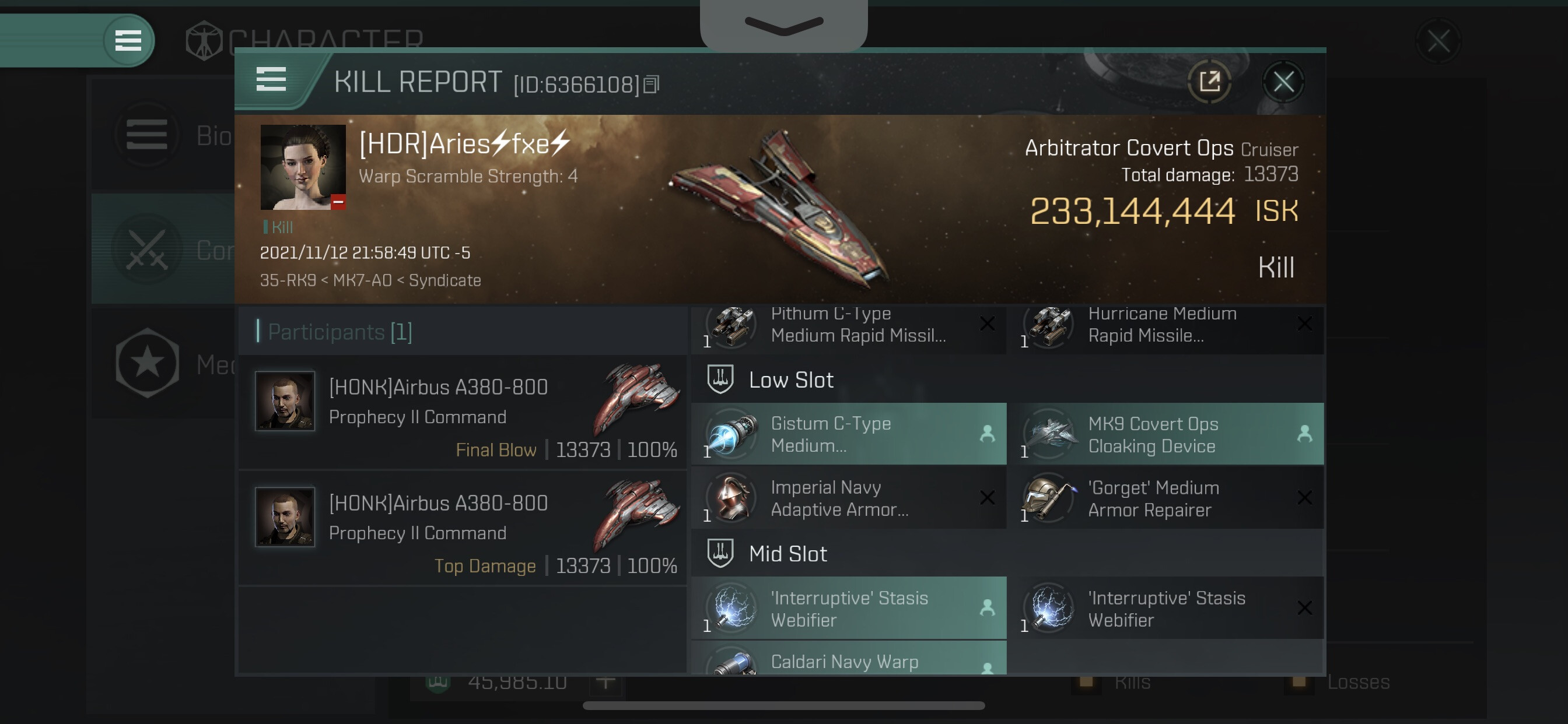
Task: Select MK9 Covert Ops Cloaking Device
Action: (1165, 434)
